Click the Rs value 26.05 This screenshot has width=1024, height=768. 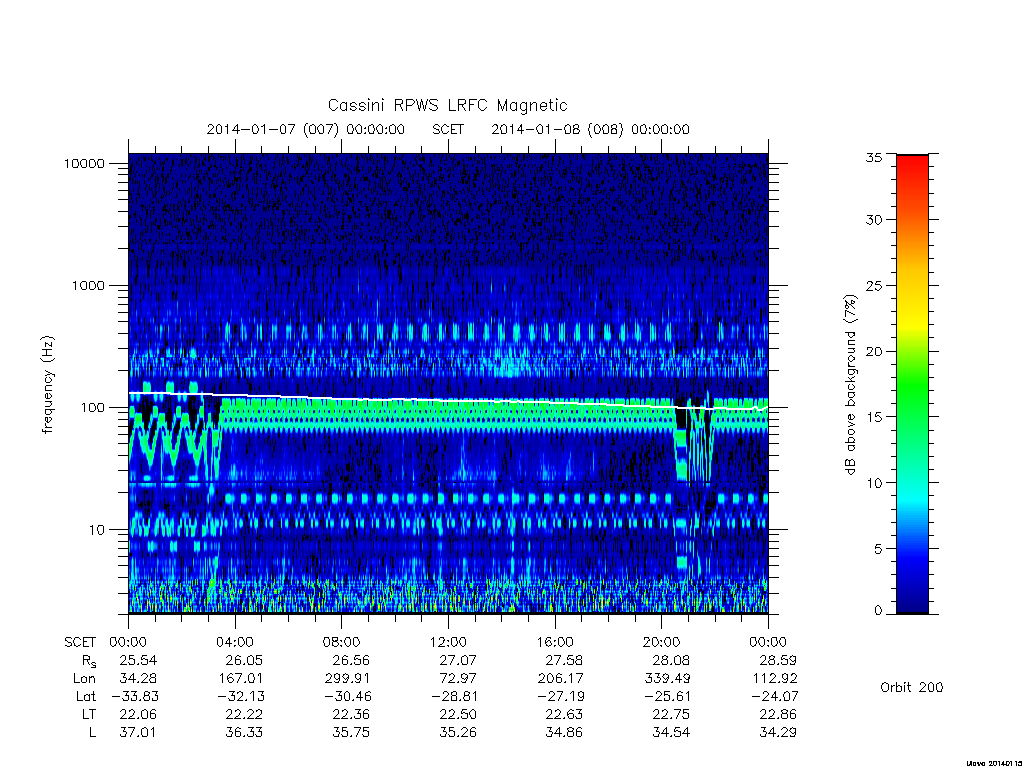(244, 660)
